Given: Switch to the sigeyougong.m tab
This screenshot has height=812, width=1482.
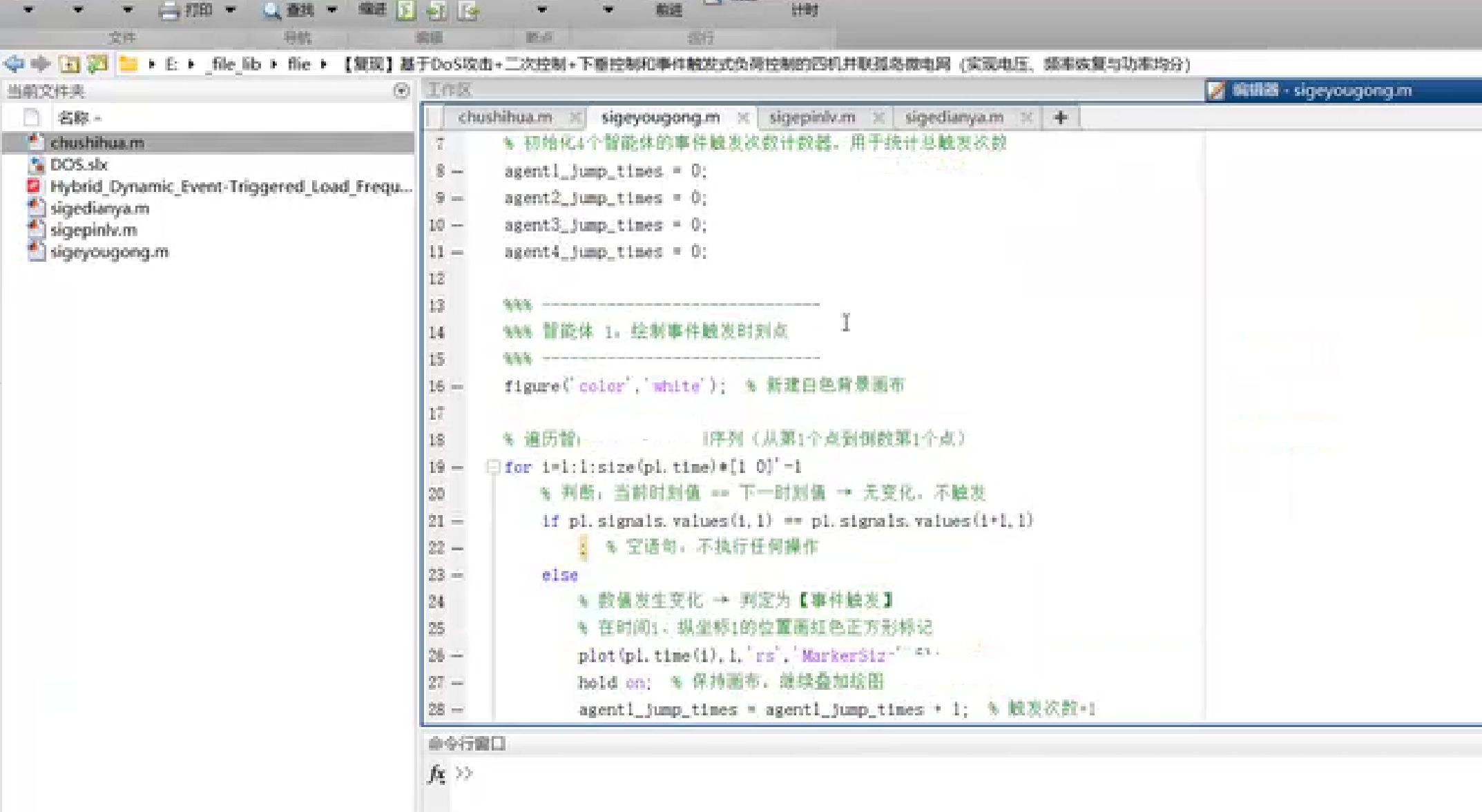Looking at the screenshot, I should coord(660,117).
